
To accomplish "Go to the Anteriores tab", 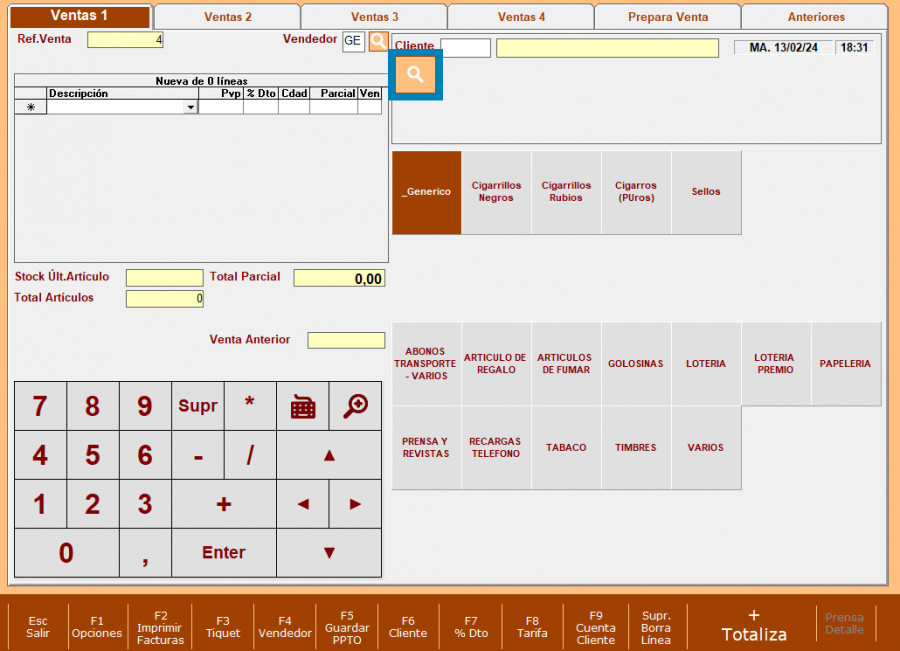I will (815, 17).
